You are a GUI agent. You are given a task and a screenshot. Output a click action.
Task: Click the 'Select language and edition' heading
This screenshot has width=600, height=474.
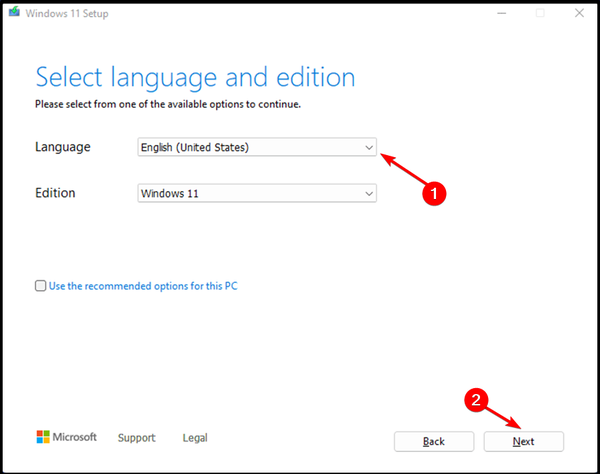pos(196,78)
